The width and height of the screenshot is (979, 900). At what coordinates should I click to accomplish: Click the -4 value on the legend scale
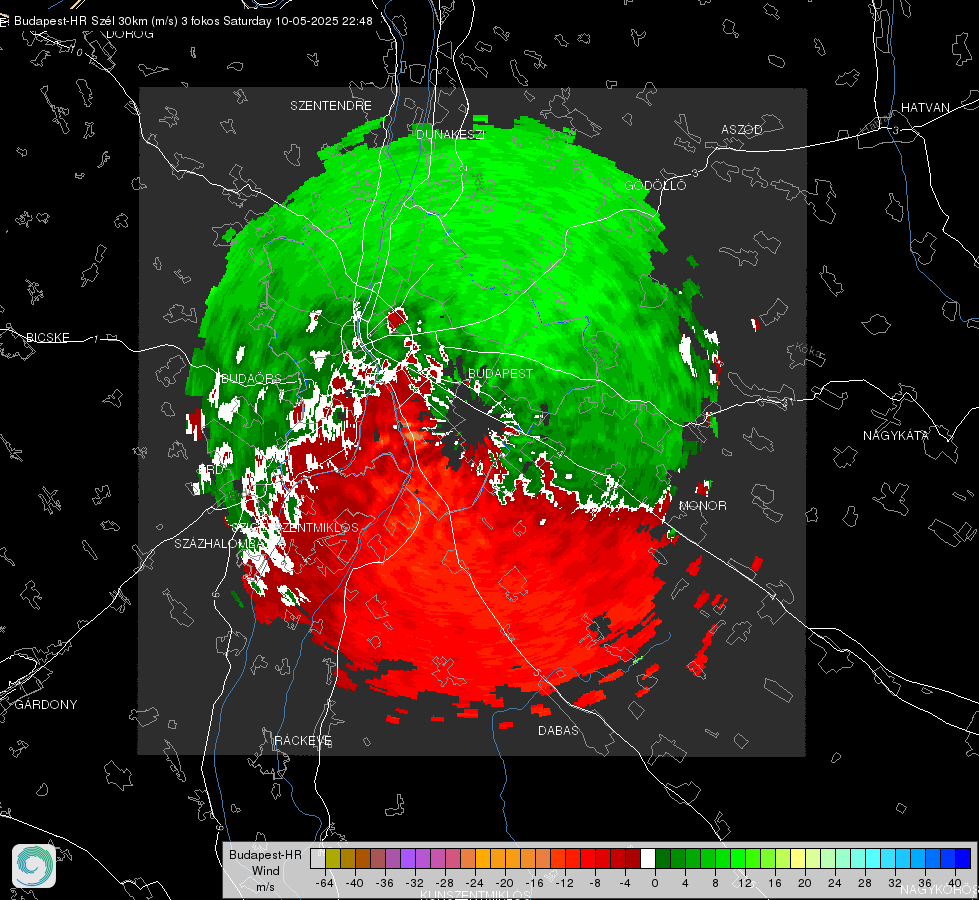tap(624, 883)
